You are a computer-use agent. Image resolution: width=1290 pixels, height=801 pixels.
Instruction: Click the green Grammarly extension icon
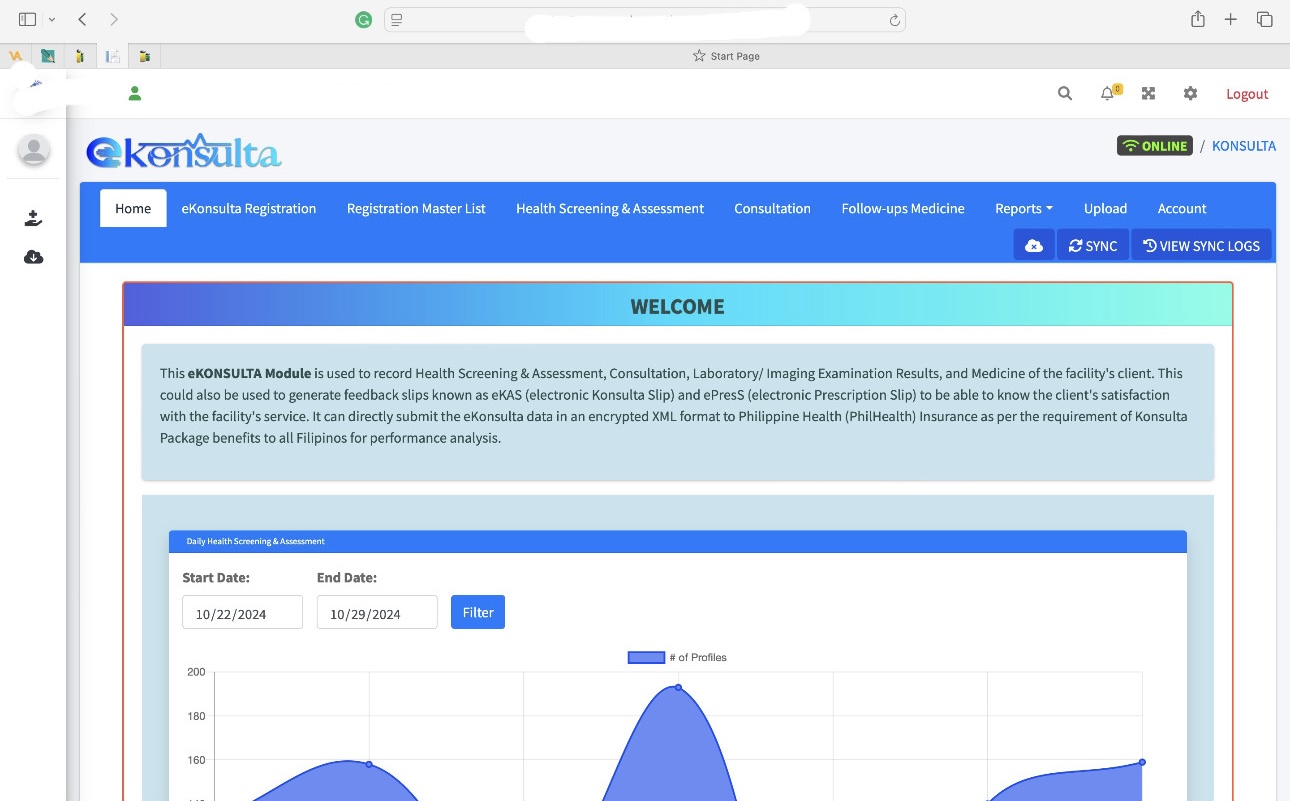[364, 20]
